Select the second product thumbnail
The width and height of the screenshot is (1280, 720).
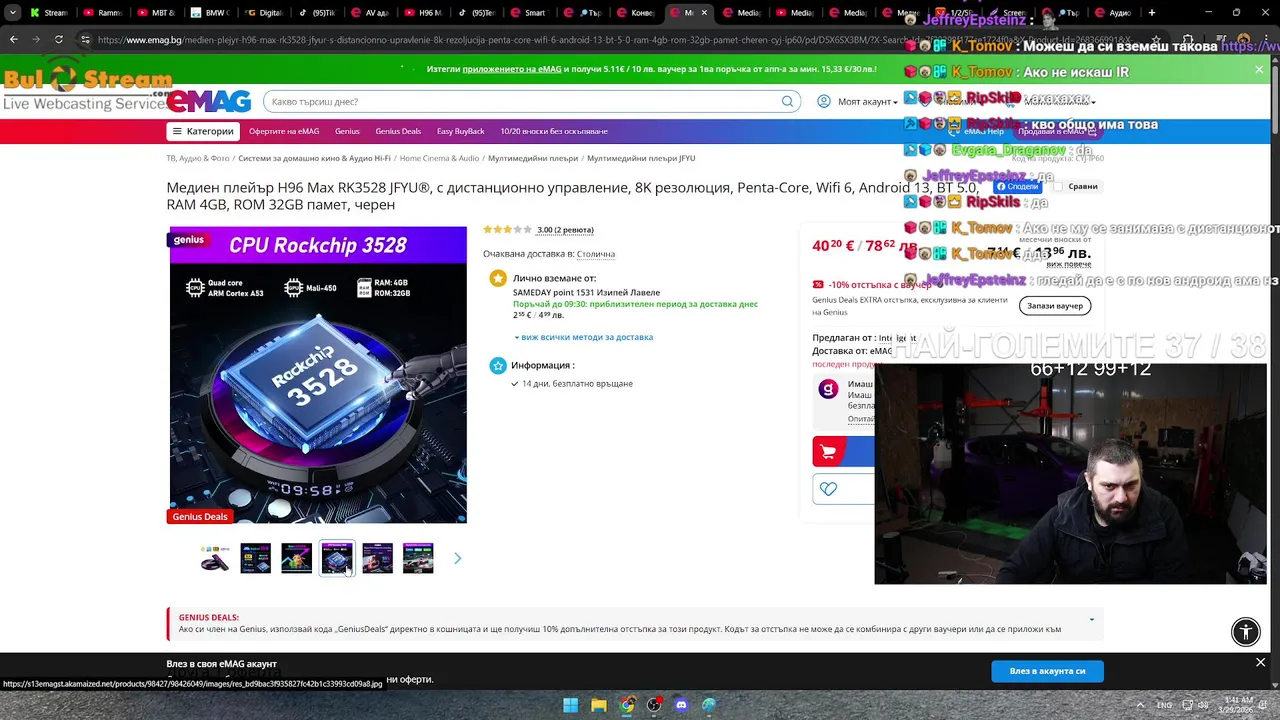[255, 558]
